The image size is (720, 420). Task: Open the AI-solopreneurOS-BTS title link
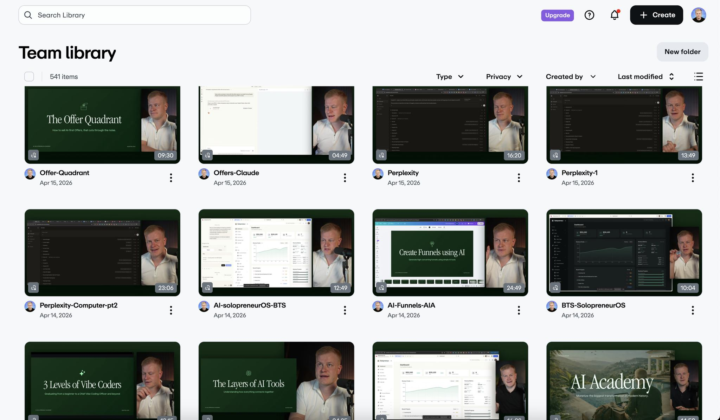(x=250, y=305)
